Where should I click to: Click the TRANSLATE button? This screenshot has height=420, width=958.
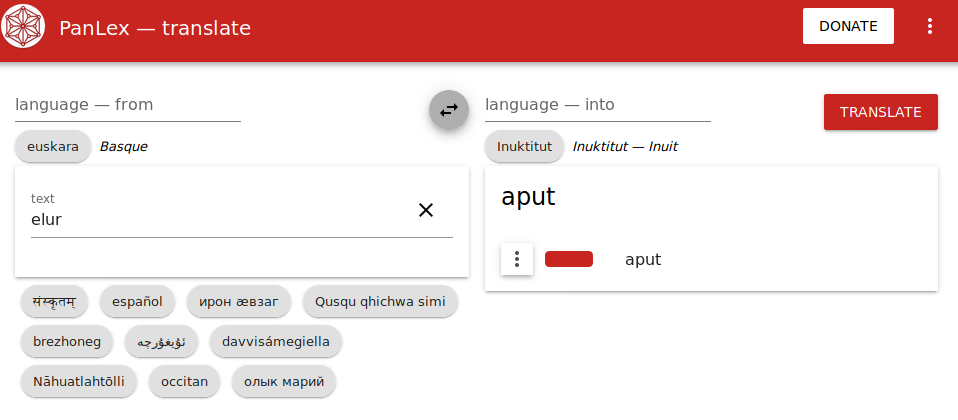click(x=880, y=112)
